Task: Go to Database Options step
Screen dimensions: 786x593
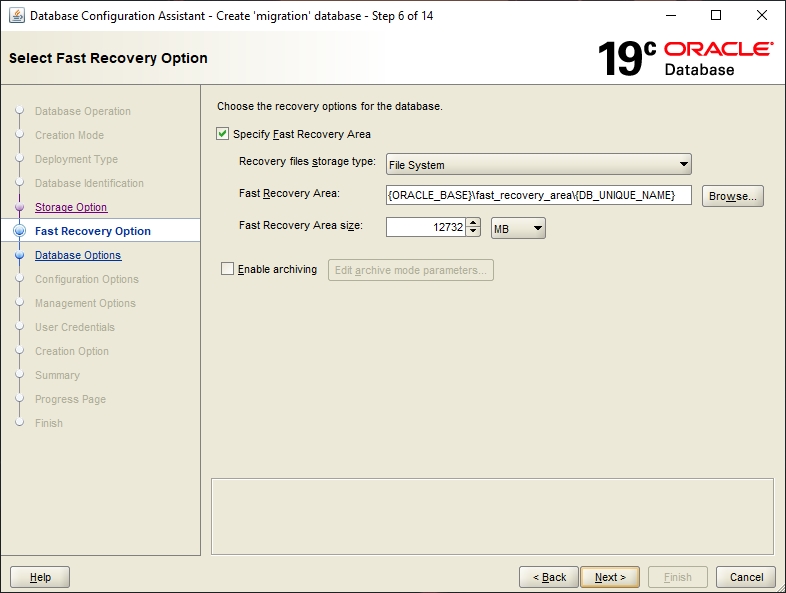Action: tap(78, 255)
